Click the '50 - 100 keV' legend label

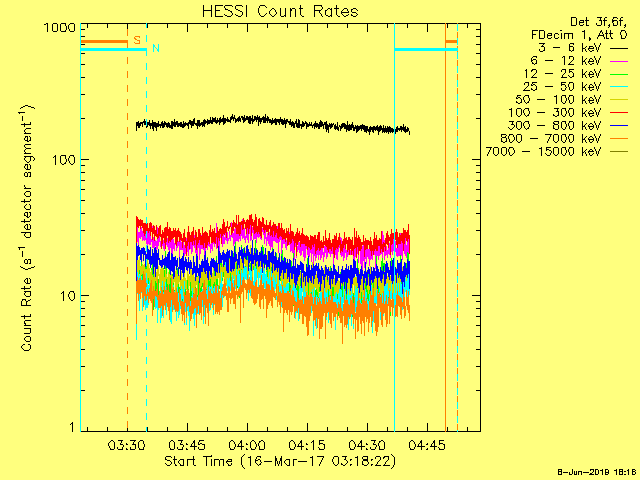[x=558, y=100]
